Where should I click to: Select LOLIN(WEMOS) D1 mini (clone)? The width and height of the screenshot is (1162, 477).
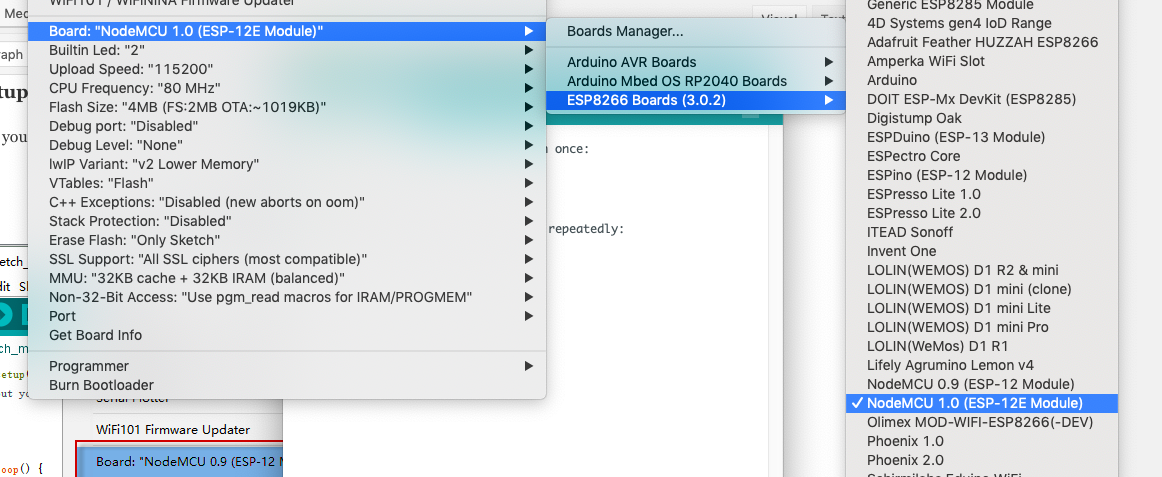pos(981,289)
